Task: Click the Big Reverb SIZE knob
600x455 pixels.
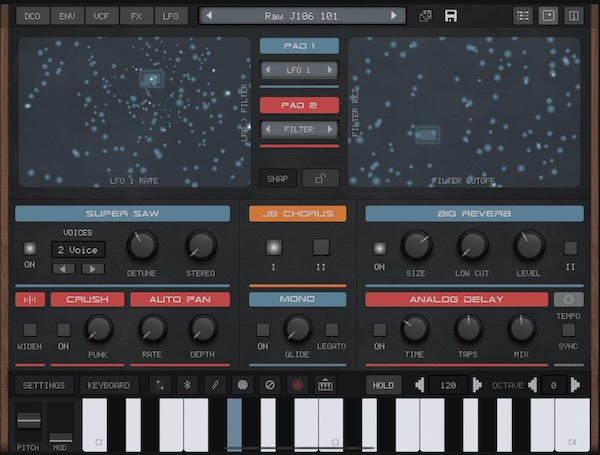Action: tap(416, 245)
